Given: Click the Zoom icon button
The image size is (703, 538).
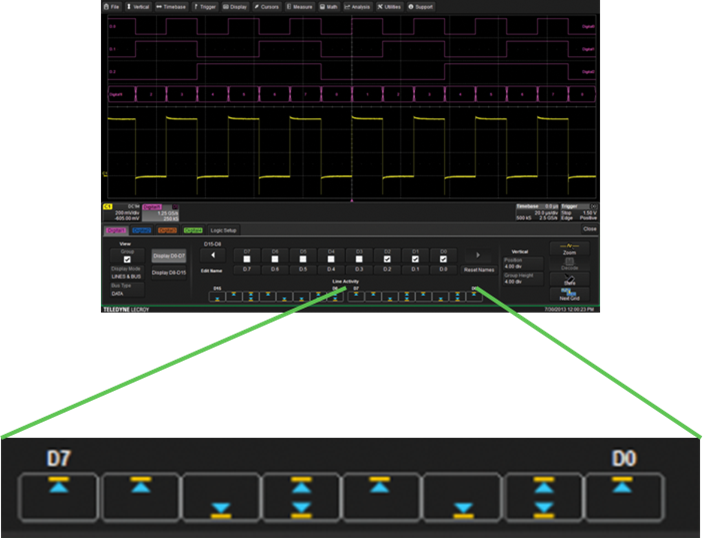Looking at the screenshot, I should pyautogui.click(x=569, y=249).
